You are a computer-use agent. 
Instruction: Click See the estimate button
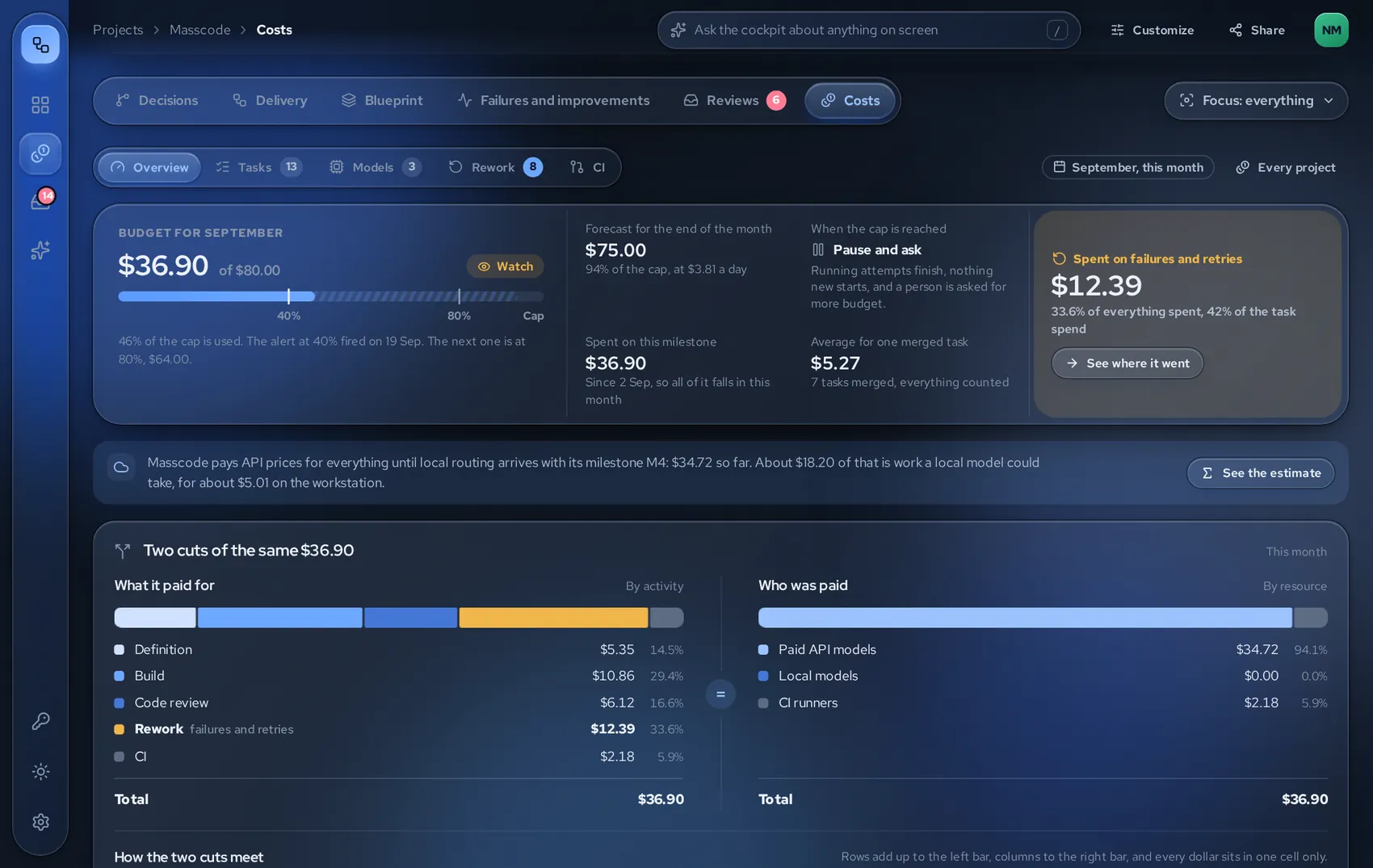point(1261,473)
